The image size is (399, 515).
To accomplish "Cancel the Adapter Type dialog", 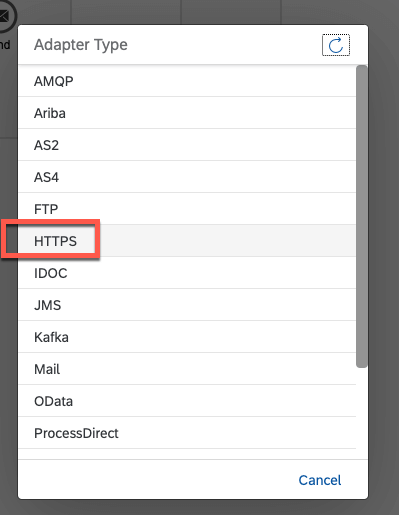I will coord(320,480).
